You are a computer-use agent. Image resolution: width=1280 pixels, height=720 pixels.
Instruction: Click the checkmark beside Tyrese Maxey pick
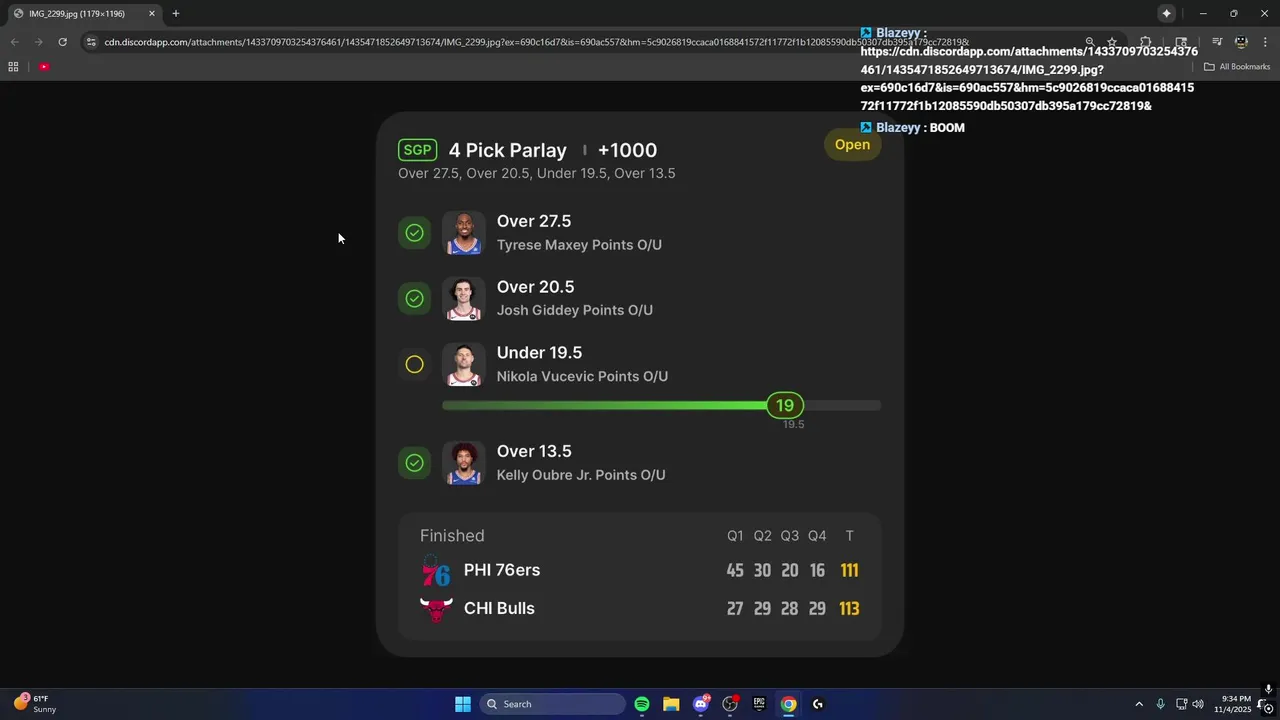tap(414, 233)
